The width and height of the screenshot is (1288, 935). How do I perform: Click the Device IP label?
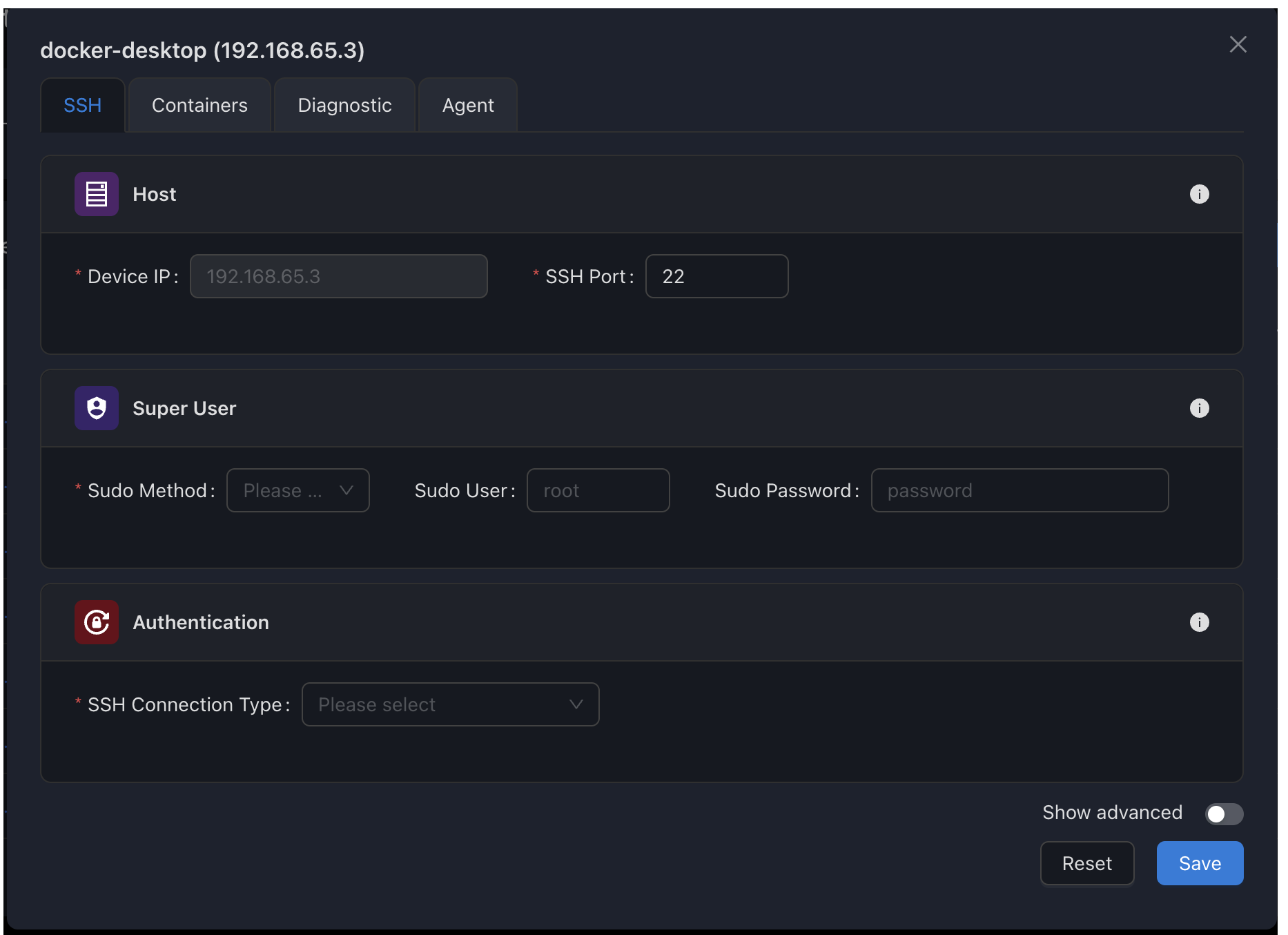tap(133, 276)
